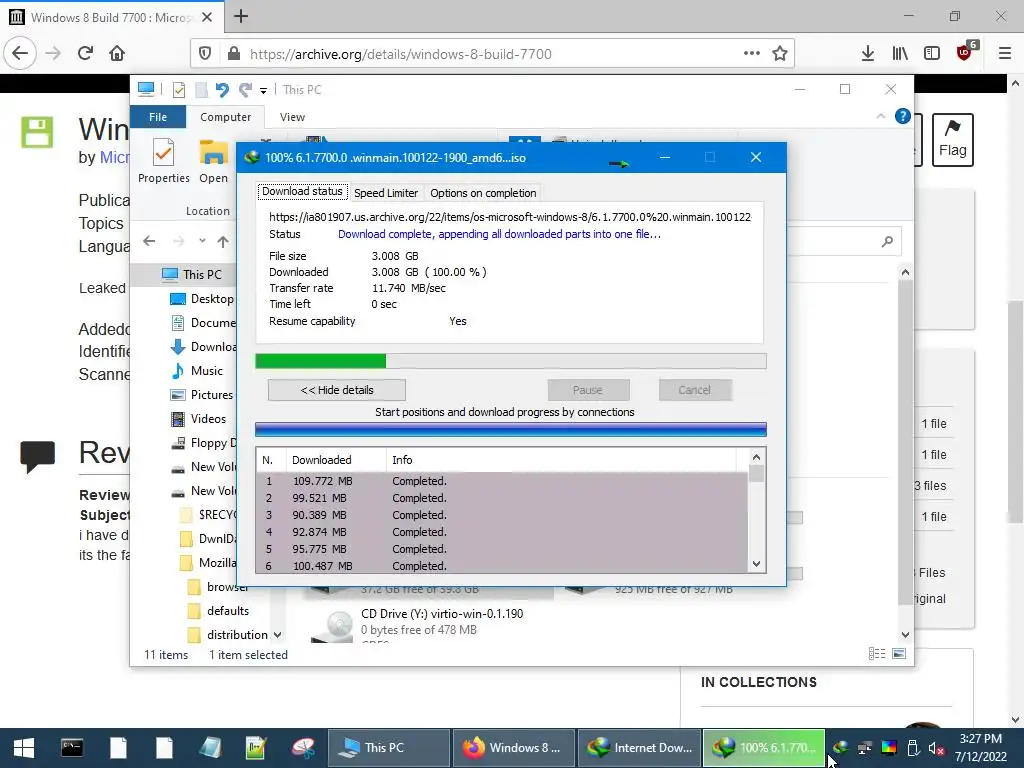Open the Firefox hamburger menu
The width and height of the screenshot is (1024, 768).
tap(1005, 54)
